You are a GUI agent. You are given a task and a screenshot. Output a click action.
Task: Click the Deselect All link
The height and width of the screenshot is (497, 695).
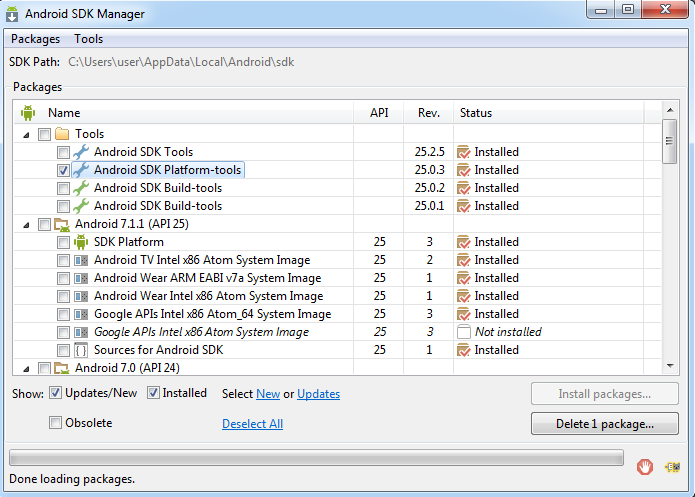pos(252,424)
